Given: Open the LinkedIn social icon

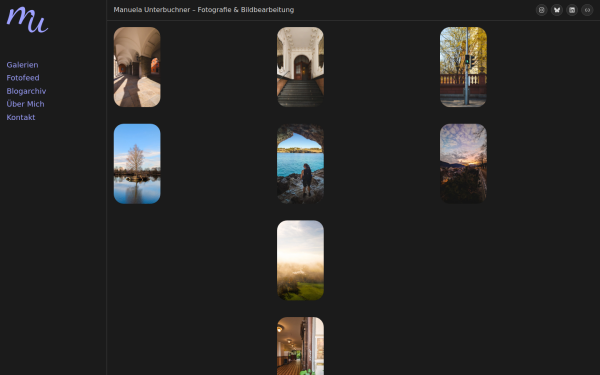Looking at the screenshot, I should [x=572, y=10].
